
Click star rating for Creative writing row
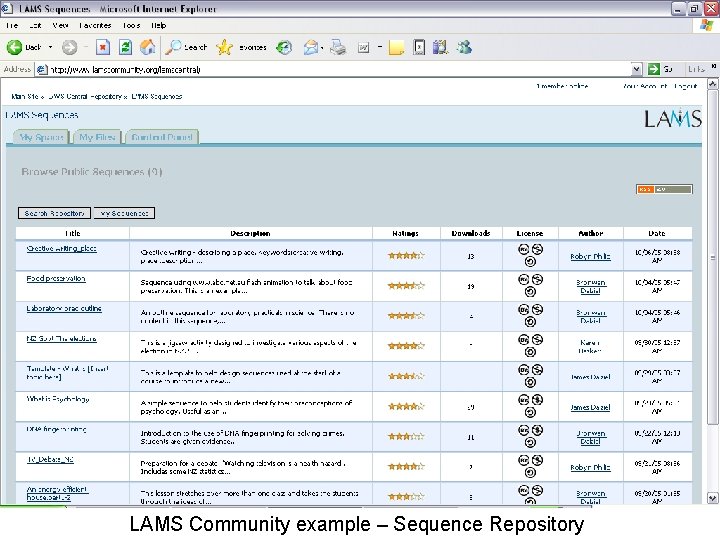pyautogui.click(x=406, y=255)
